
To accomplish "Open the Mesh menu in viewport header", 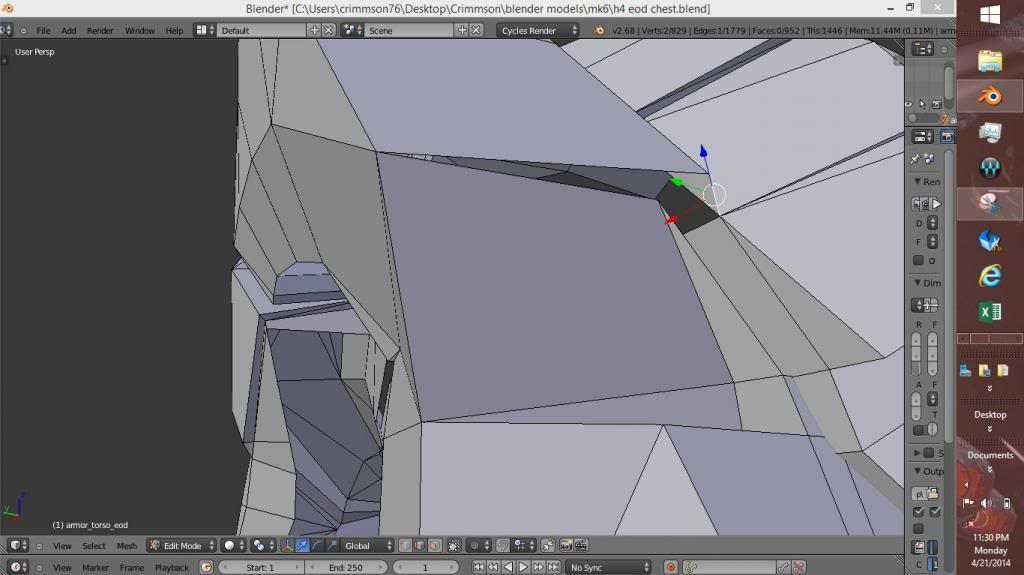I will tap(127, 546).
